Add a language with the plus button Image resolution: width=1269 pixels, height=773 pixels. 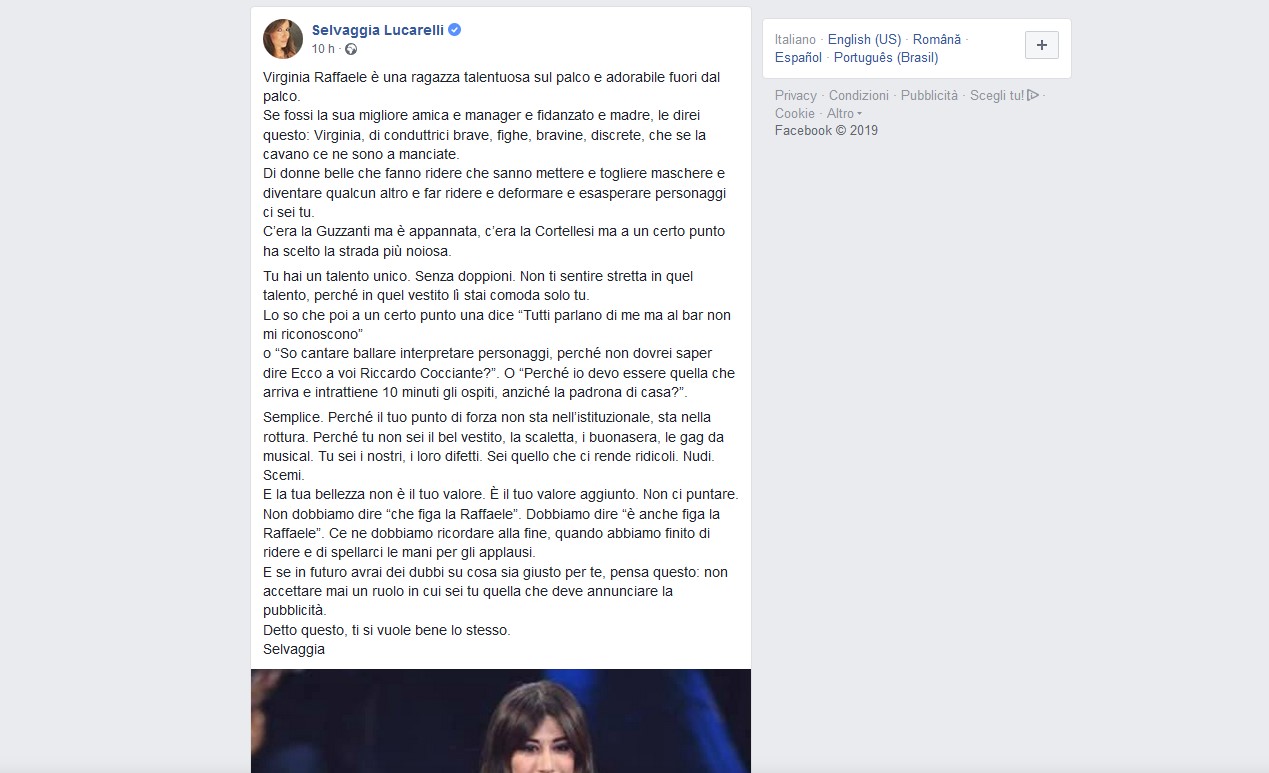point(1042,45)
